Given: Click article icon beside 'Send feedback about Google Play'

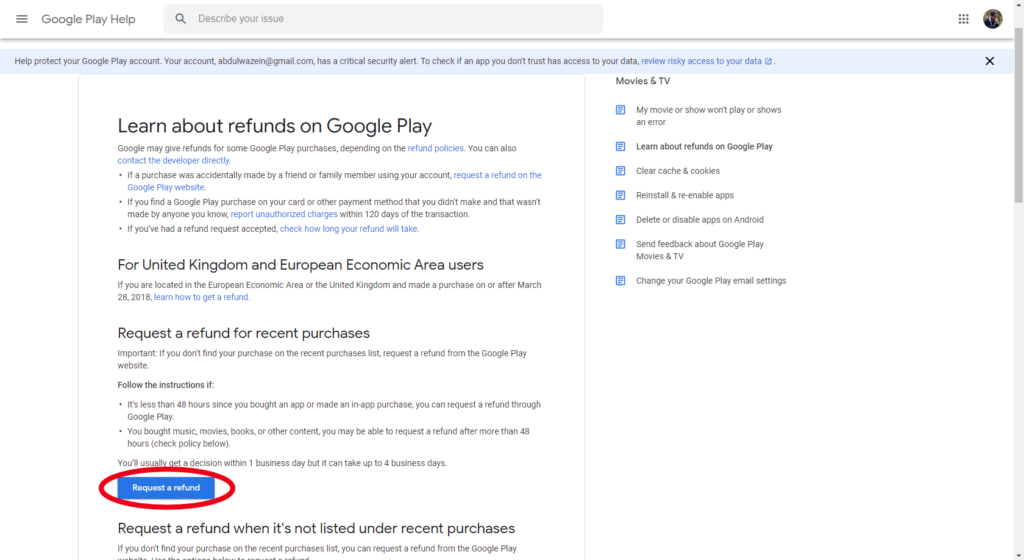Looking at the screenshot, I should [620, 244].
